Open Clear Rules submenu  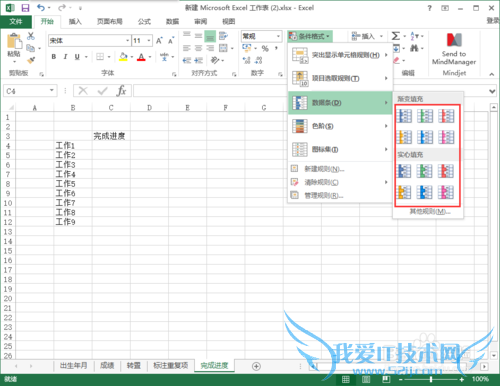coord(340,182)
